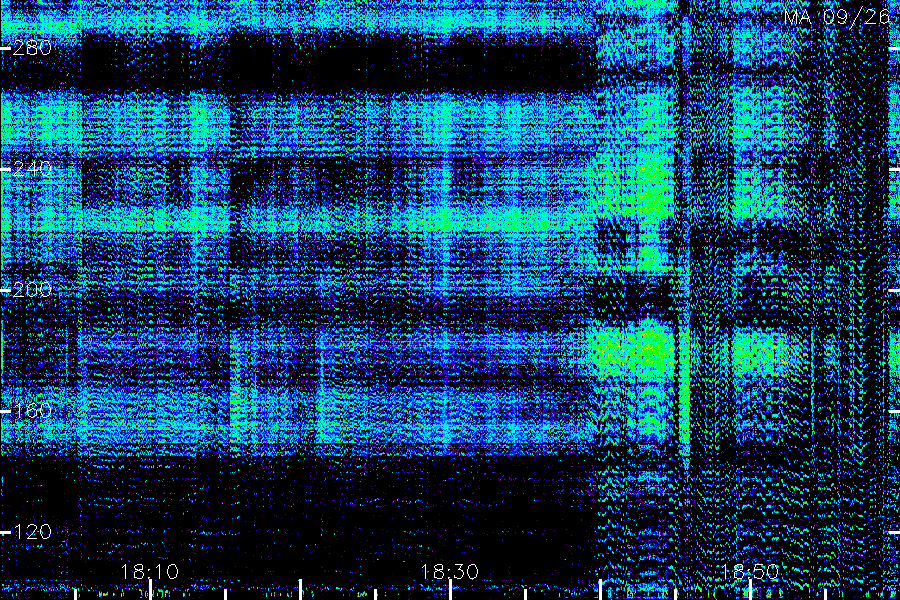Click the time tick mark below 18:10

click(150, 590)
